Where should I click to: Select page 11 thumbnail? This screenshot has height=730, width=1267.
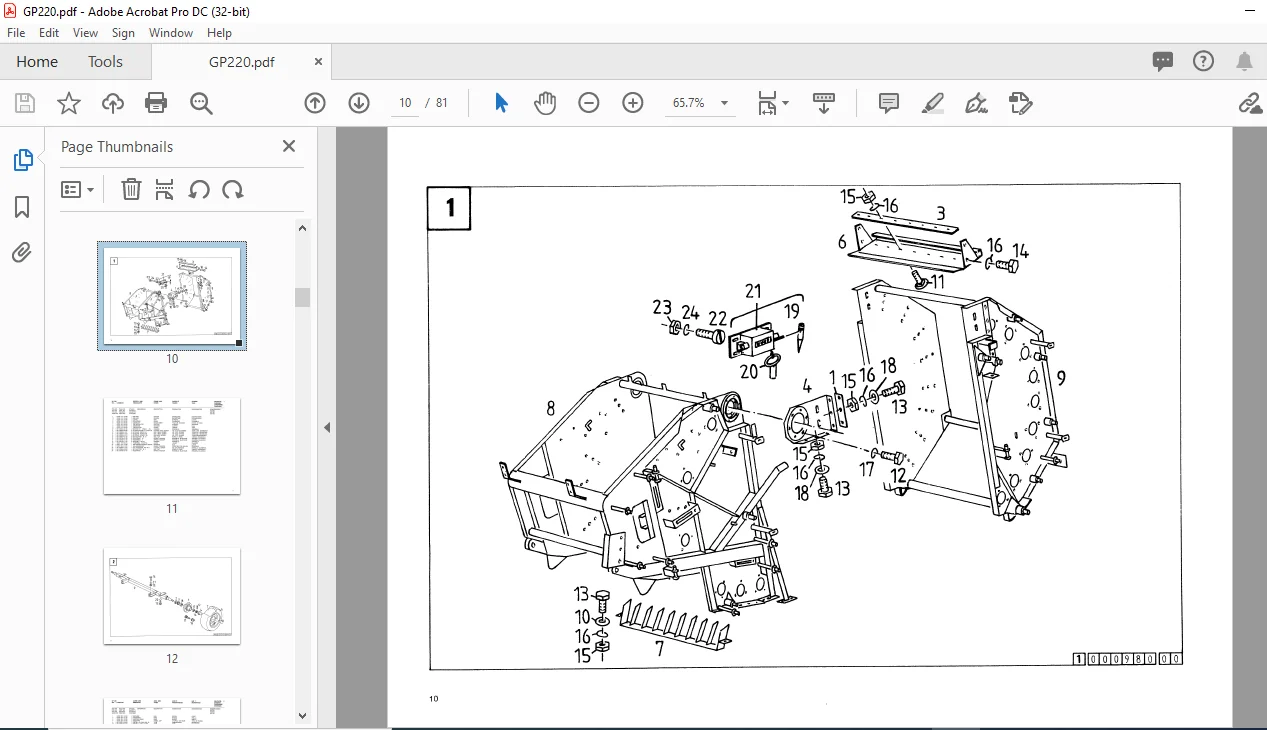(172, 446)
